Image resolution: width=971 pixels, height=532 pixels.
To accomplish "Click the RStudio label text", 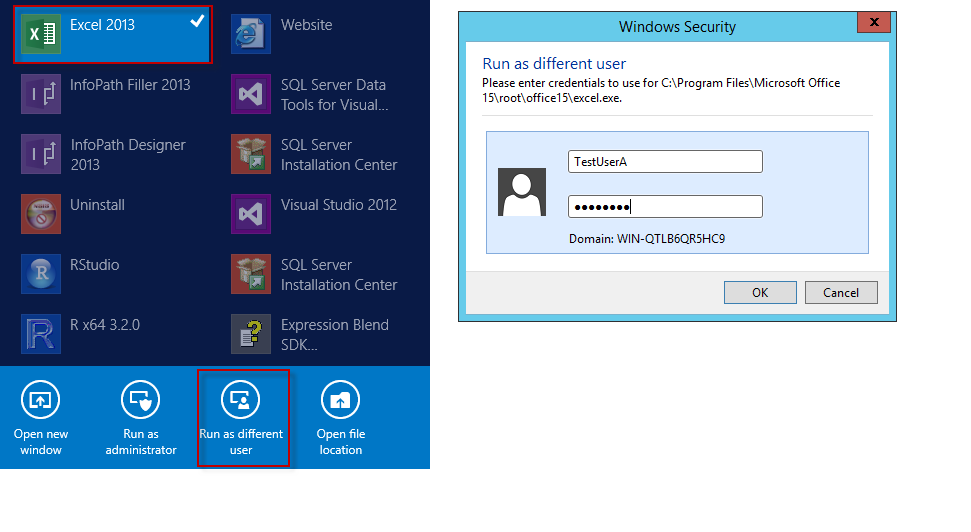I will pyautogui.click(x=95, y=265).
